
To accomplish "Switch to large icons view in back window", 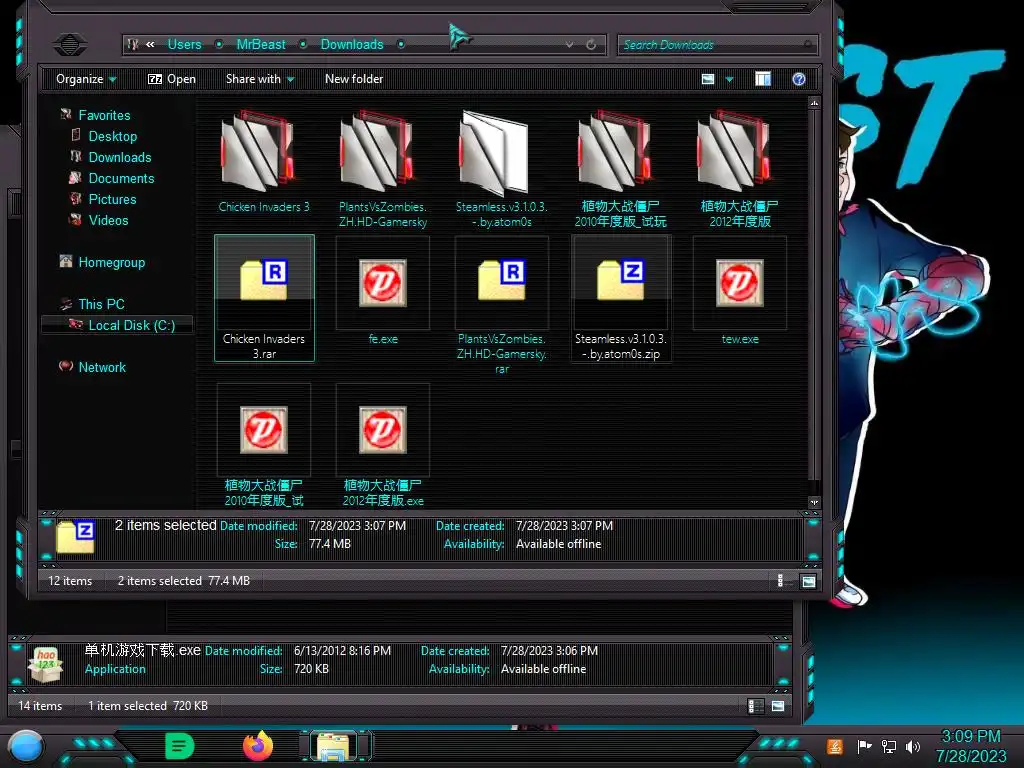I will (x=778, y=706).
